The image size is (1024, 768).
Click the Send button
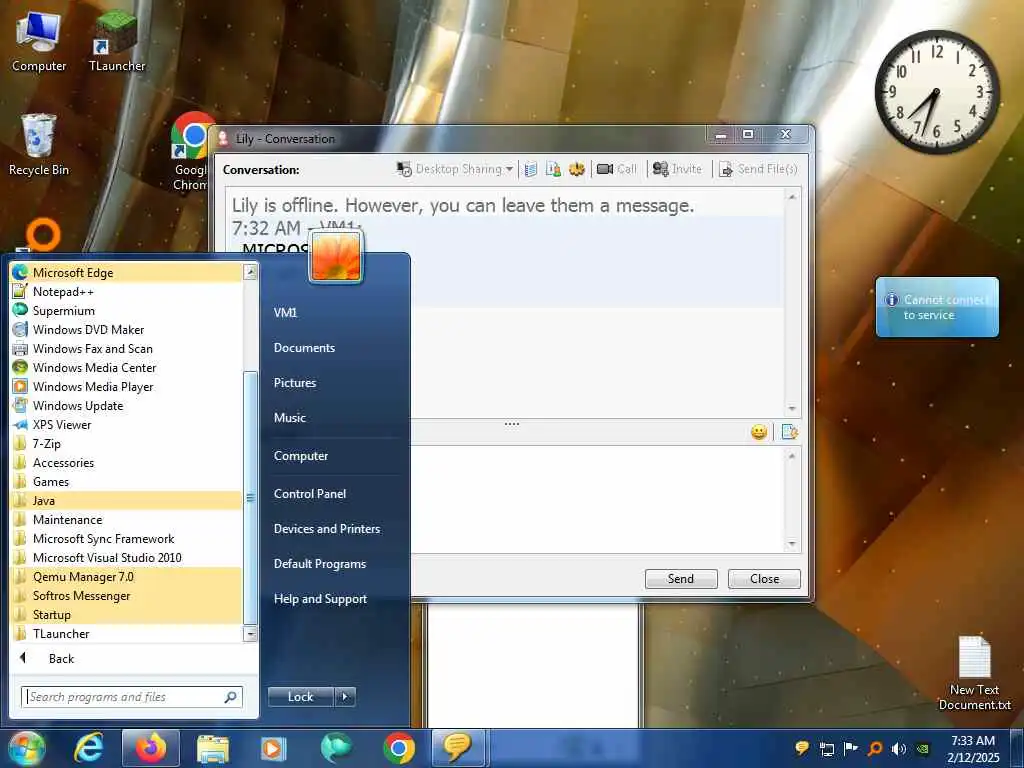pos(681,579)
